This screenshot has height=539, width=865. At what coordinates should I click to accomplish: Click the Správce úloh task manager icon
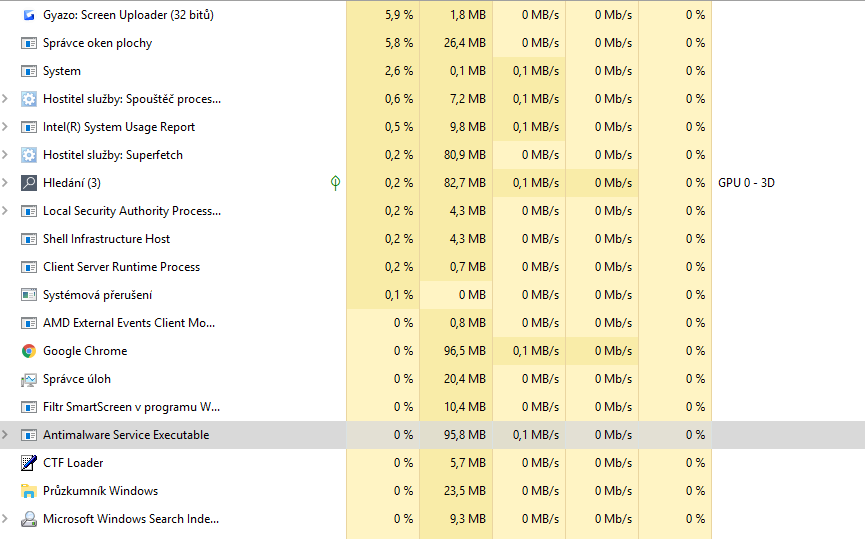(29, 380)
